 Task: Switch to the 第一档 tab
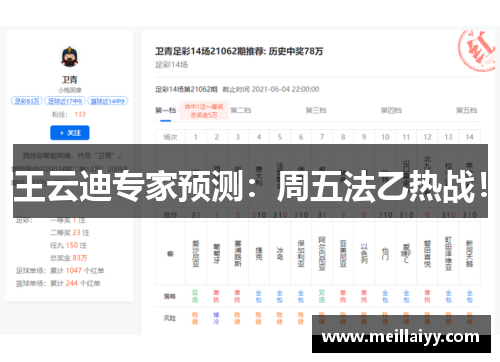coord(165,110)
